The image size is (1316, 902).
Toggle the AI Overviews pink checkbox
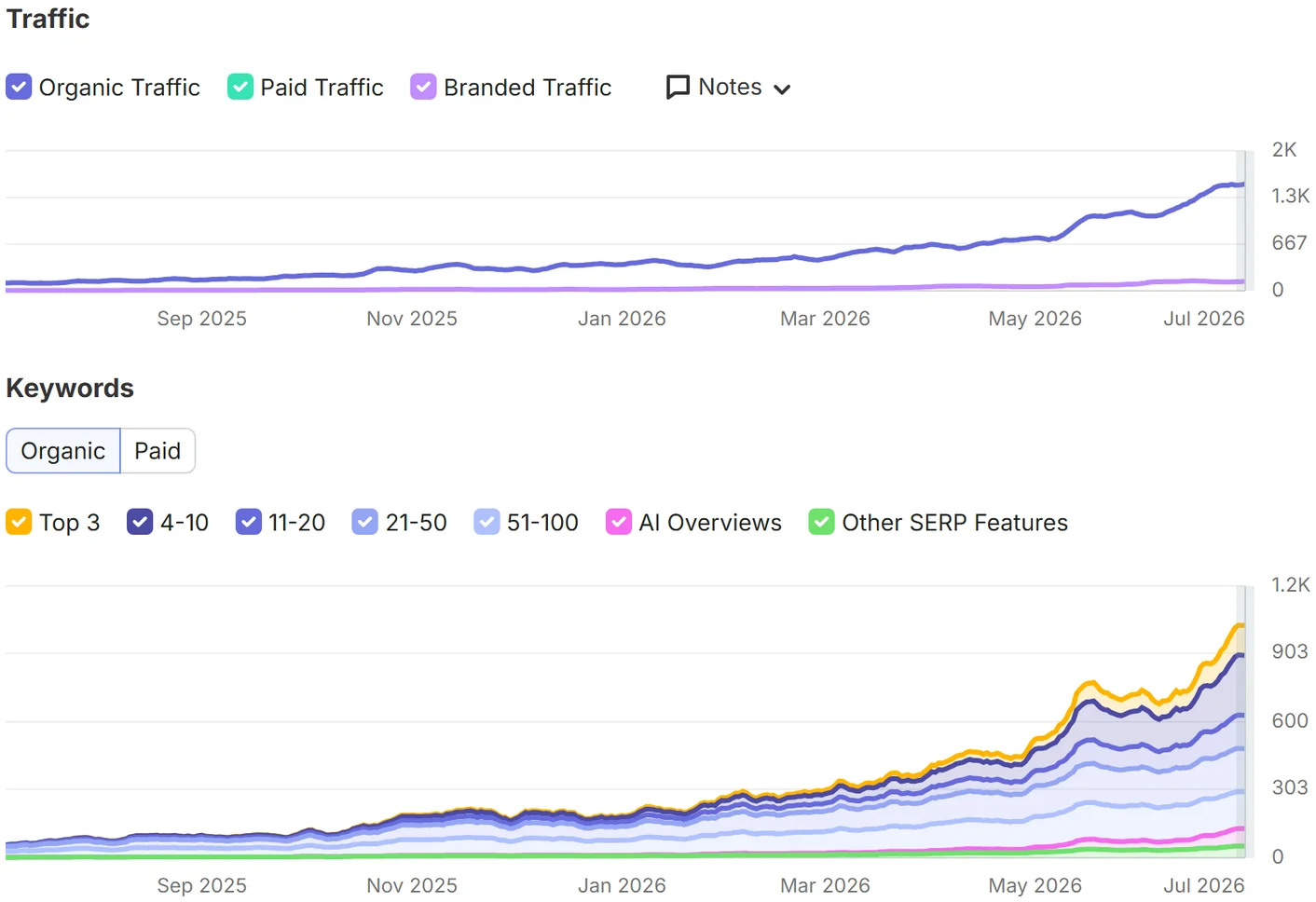tap(619, 522)
